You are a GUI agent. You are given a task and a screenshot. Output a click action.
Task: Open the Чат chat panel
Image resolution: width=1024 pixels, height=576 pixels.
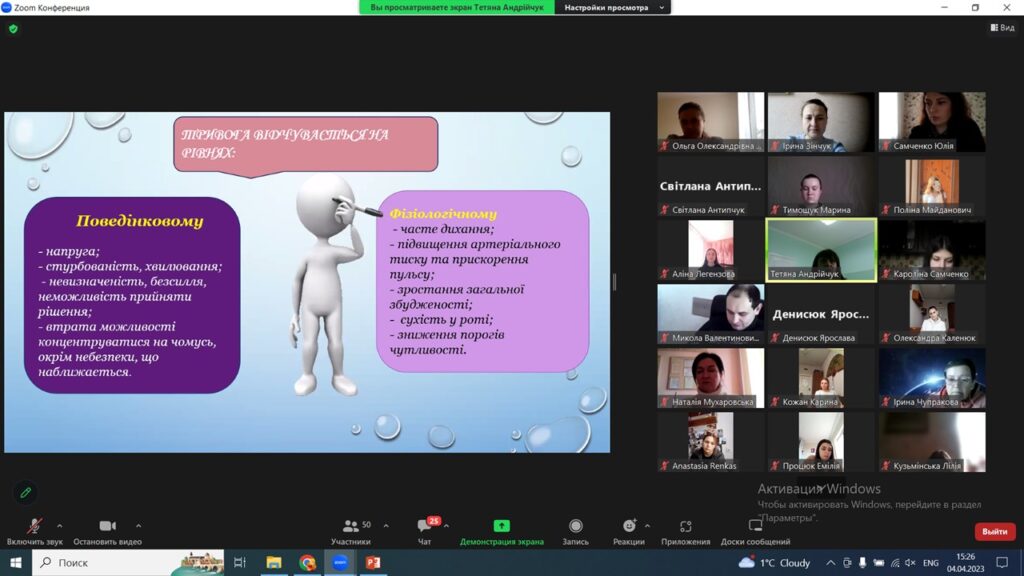[x=424, y=526]
